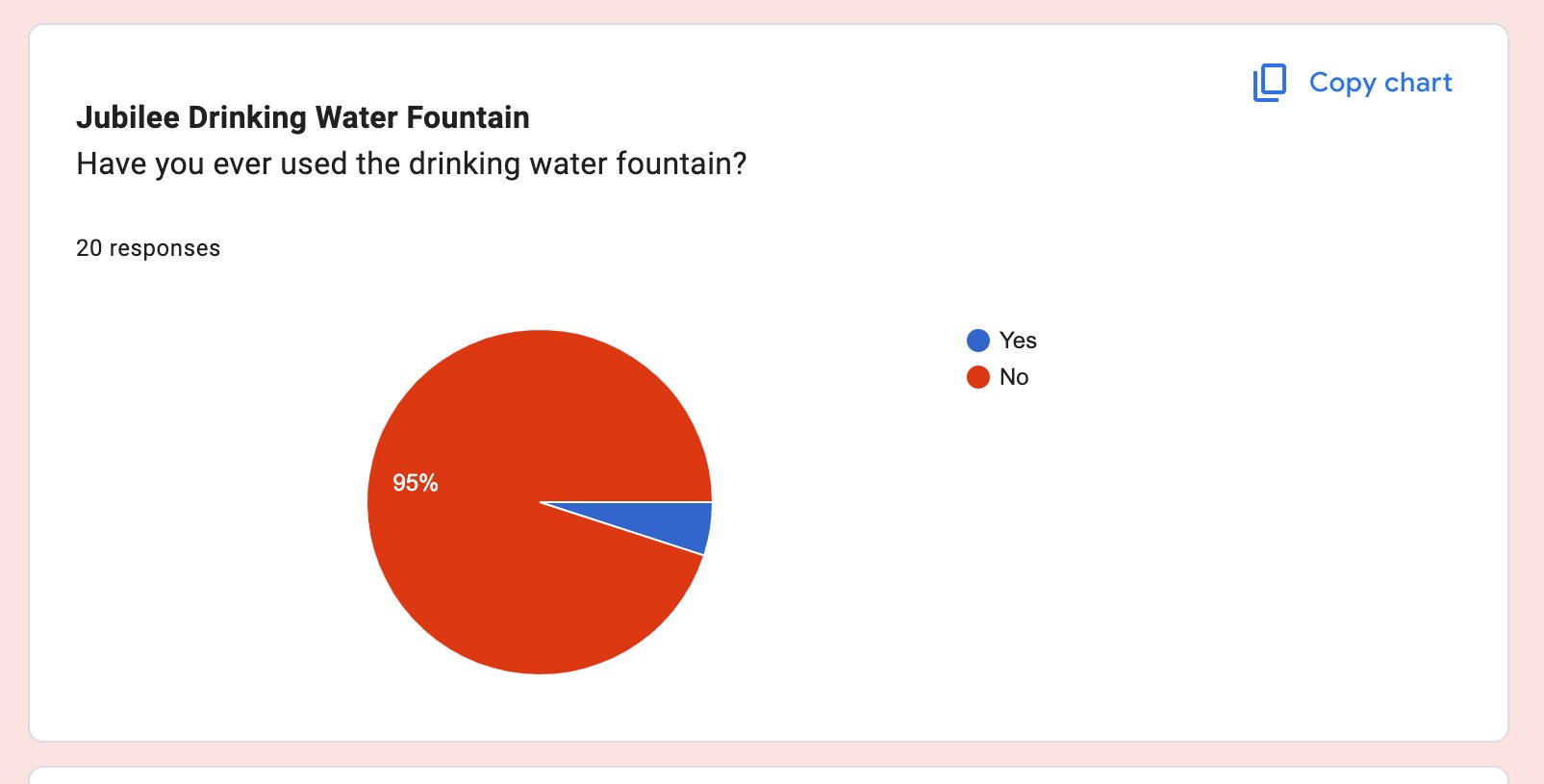Select the blue Yes legend dot

point(977,341)
